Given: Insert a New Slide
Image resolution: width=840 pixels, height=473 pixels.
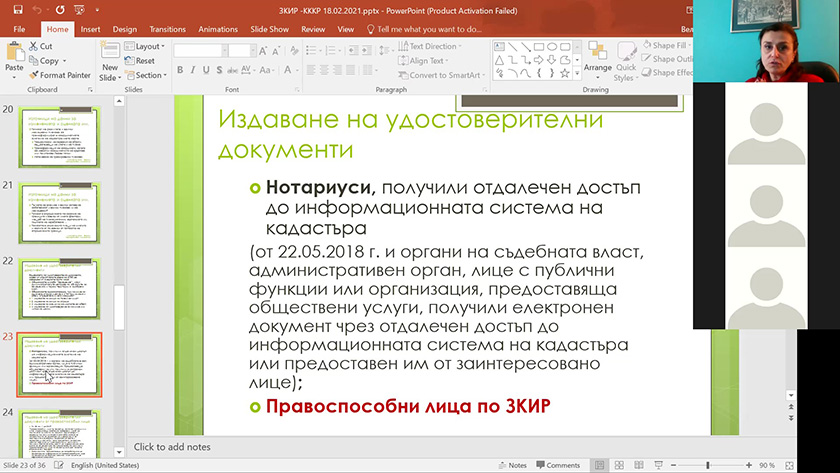Looking at the screenshot, I should pos(109,62).
